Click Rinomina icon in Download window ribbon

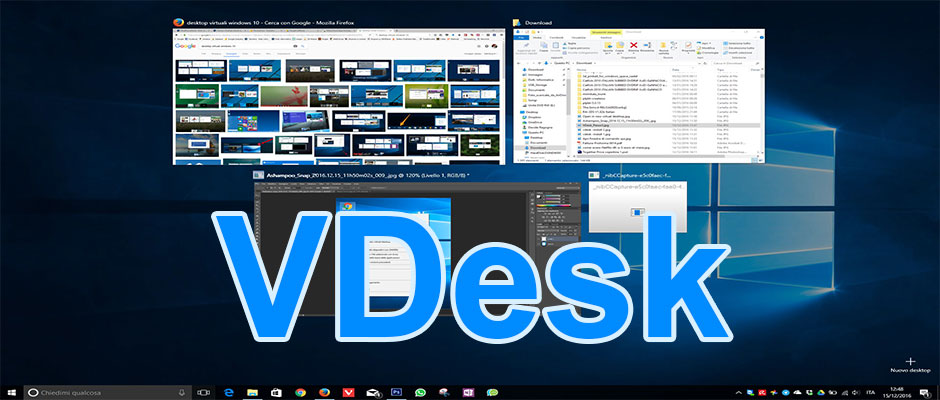[x=647, y=47]
